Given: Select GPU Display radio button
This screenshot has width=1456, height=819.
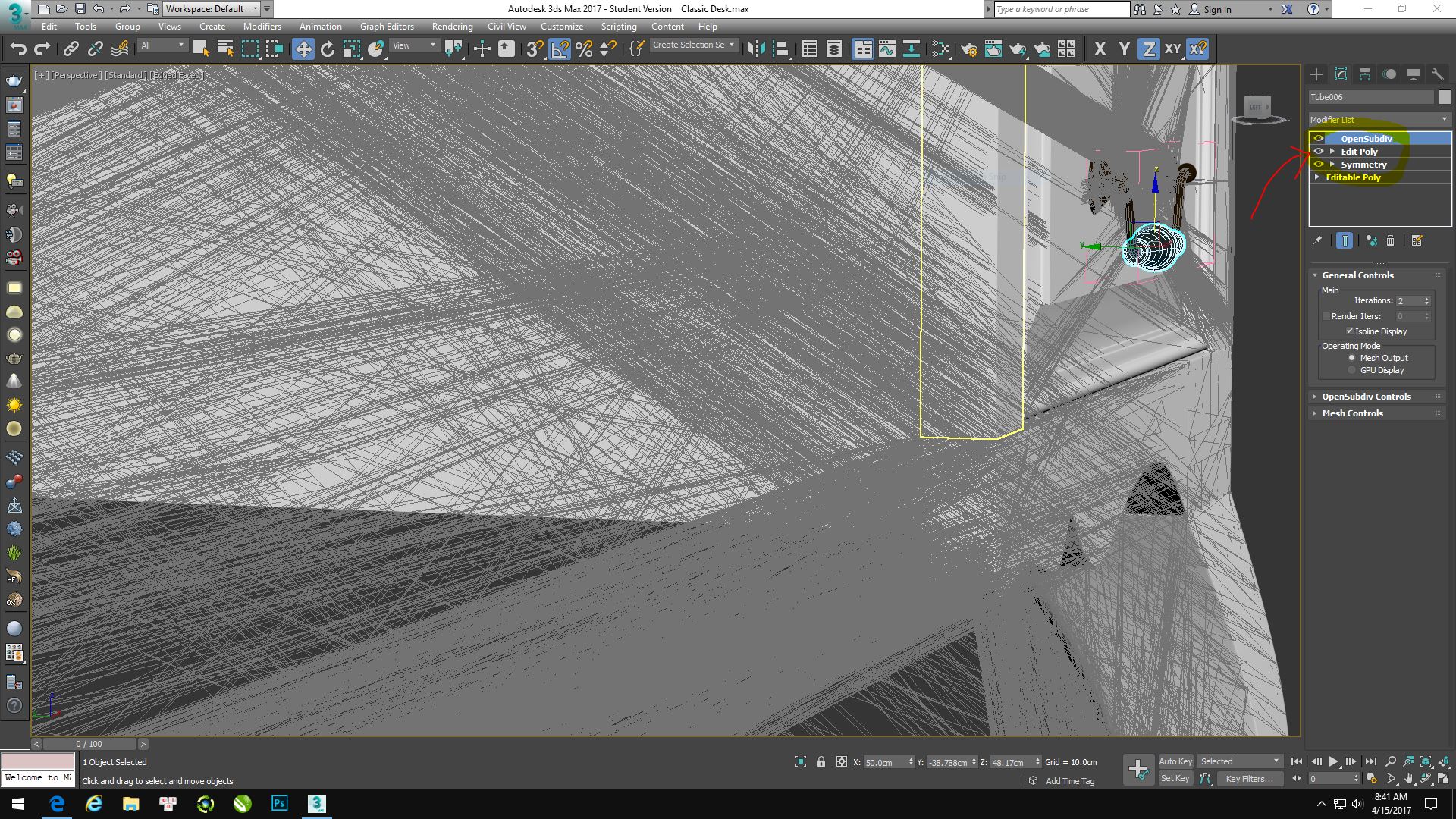Looking at the screenshot, I should point(1351,370).
